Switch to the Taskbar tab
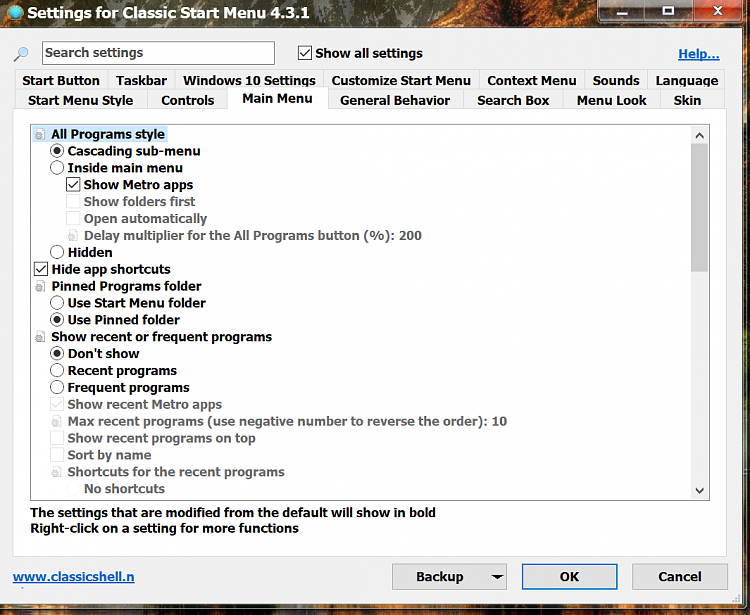Image resolution: width=750 pixels, height=615 pixels. coord(142,80)
